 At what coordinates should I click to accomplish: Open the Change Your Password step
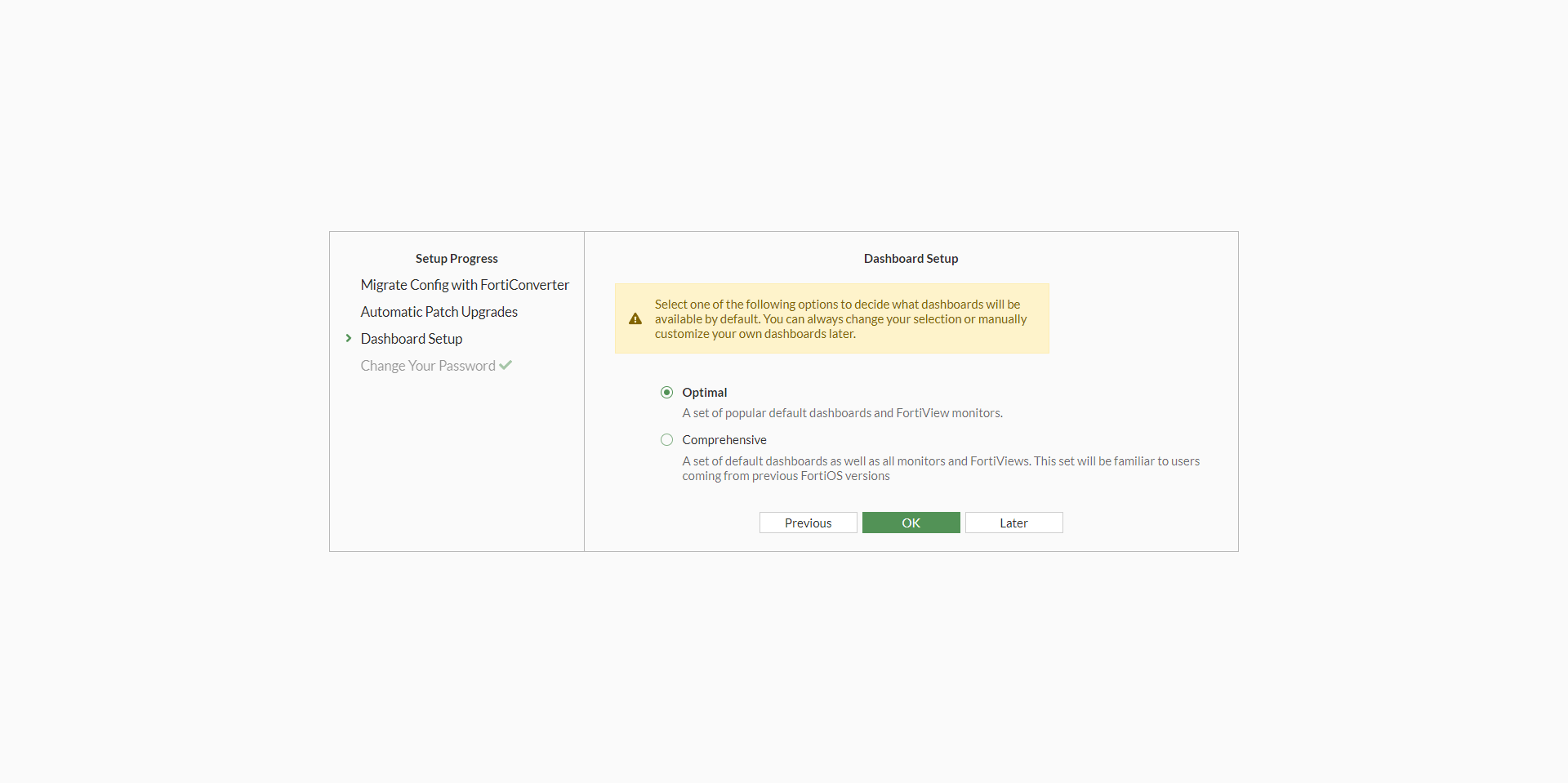(x=428, y=366)
